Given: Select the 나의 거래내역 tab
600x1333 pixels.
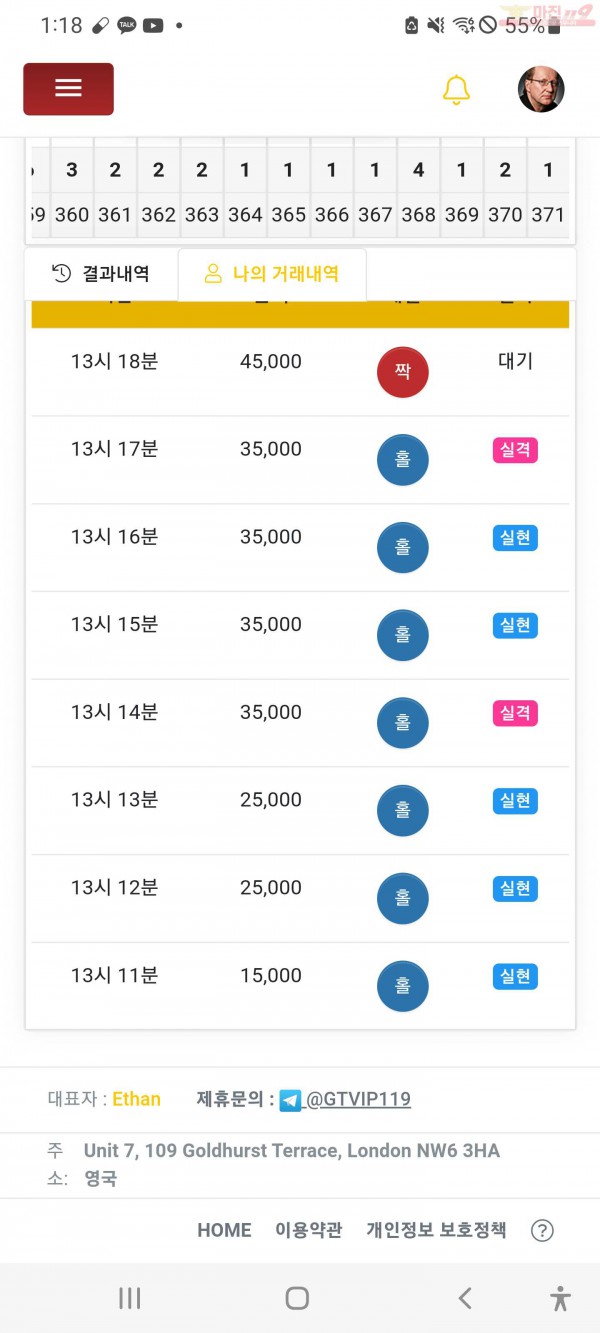Looking at the screenshot, I should tap(272, 273).
